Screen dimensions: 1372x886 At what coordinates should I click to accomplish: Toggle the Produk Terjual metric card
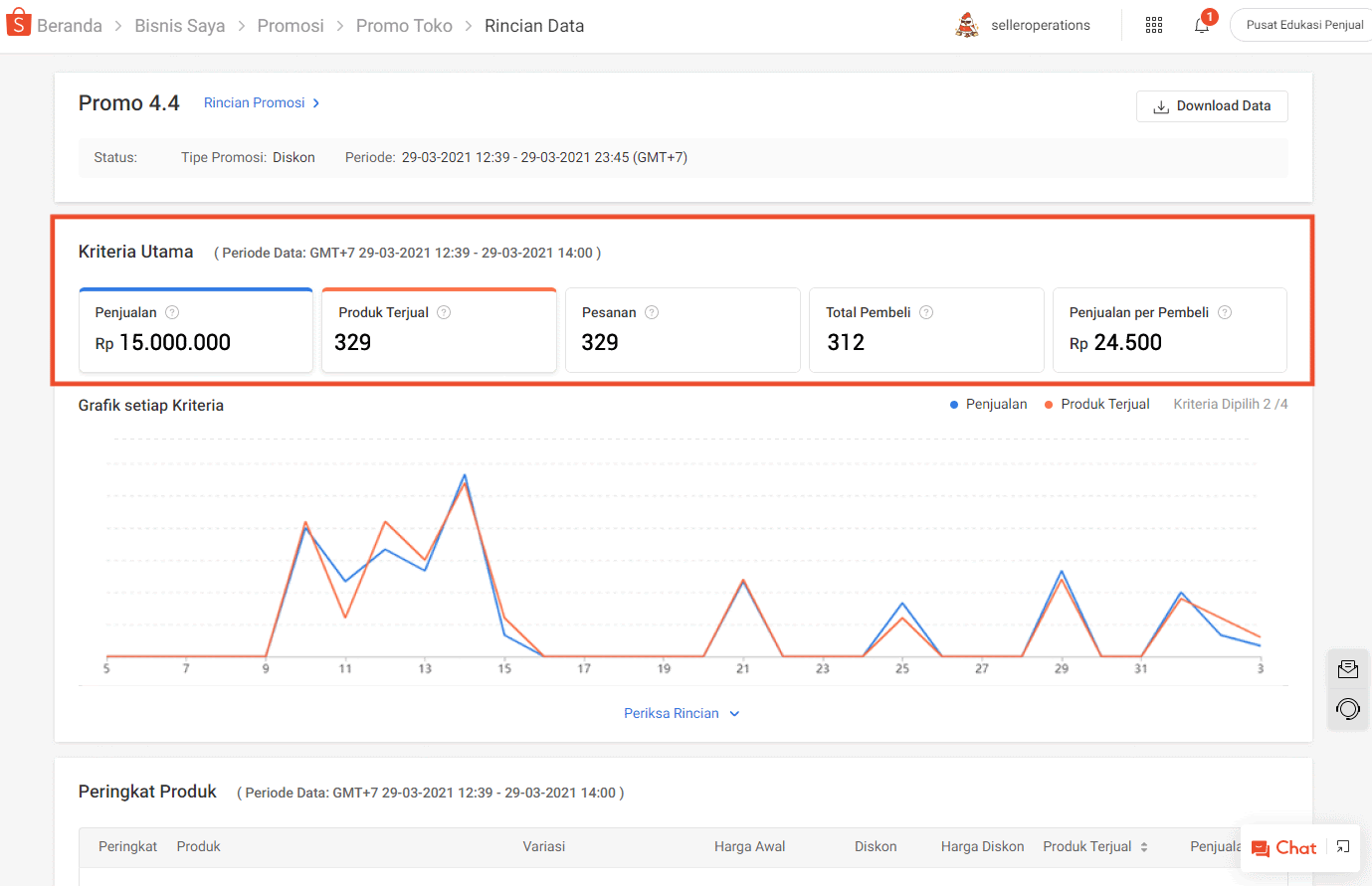439,331
